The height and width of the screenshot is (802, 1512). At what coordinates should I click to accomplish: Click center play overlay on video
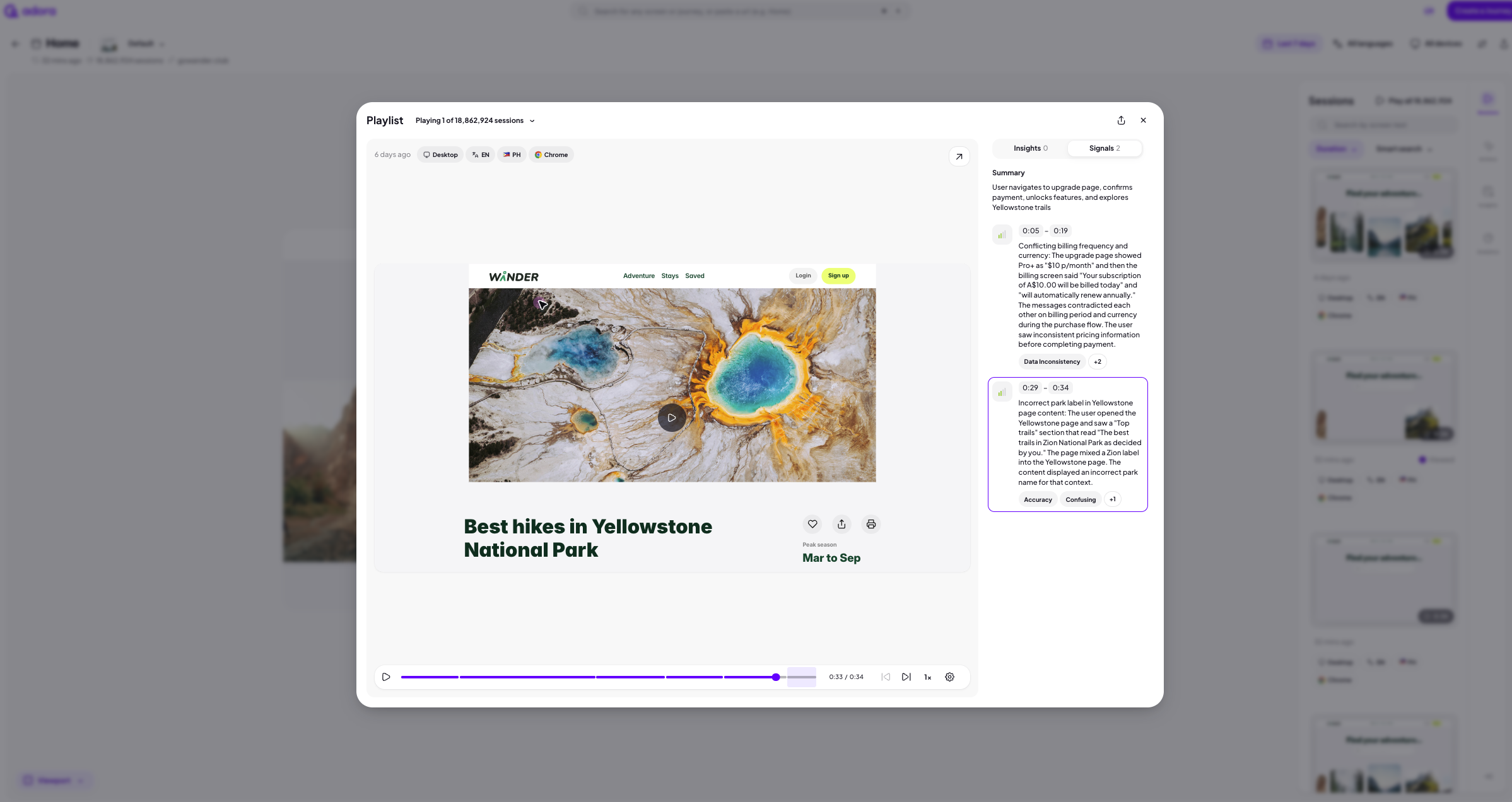(672, 417)
